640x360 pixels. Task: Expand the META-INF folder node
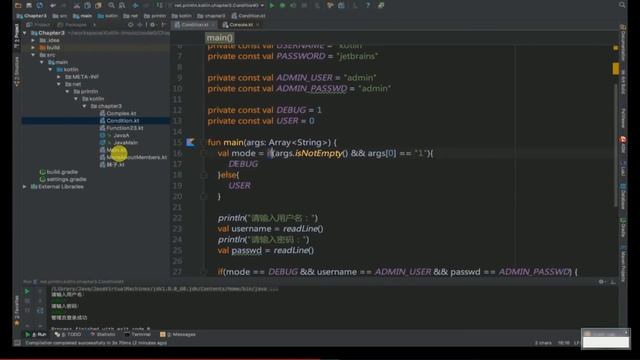59,77
